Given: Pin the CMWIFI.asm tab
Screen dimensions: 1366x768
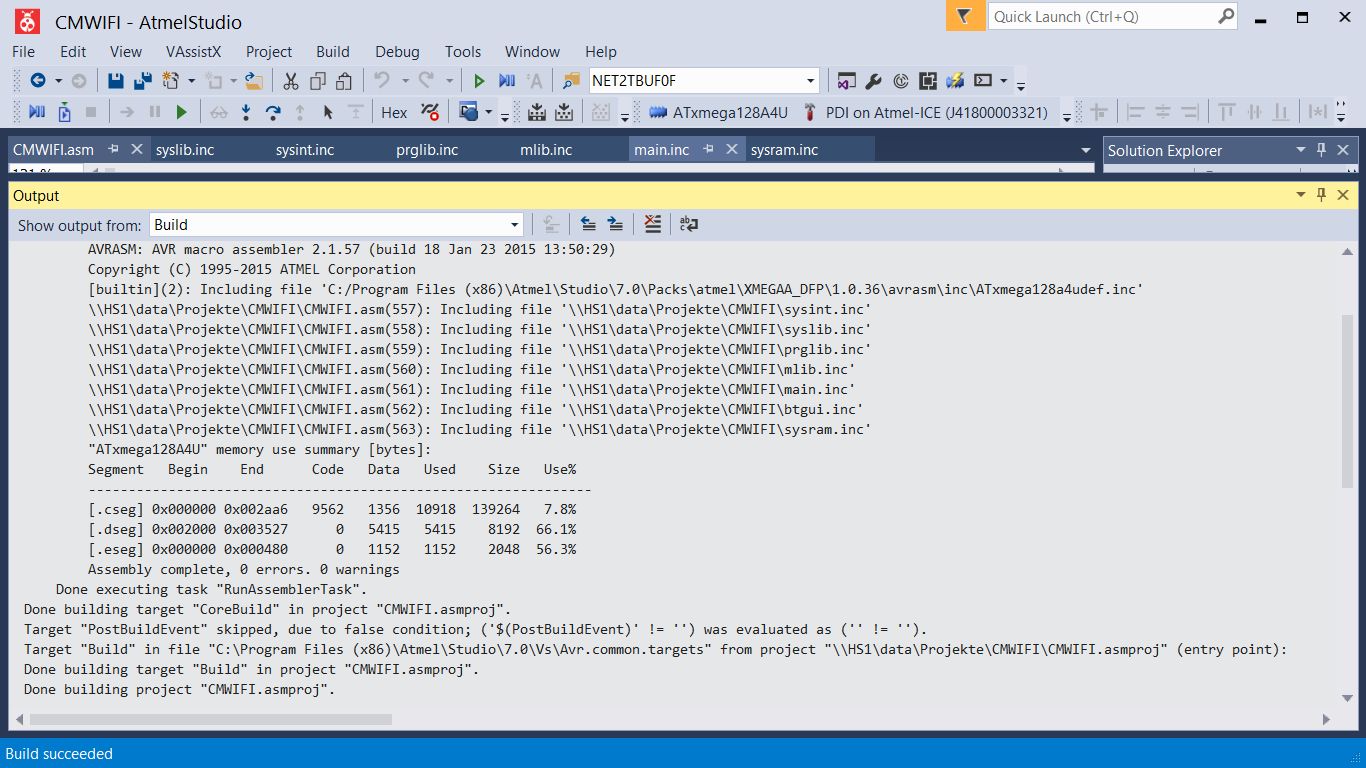Looking at the screenshot, I should point(113,149).
